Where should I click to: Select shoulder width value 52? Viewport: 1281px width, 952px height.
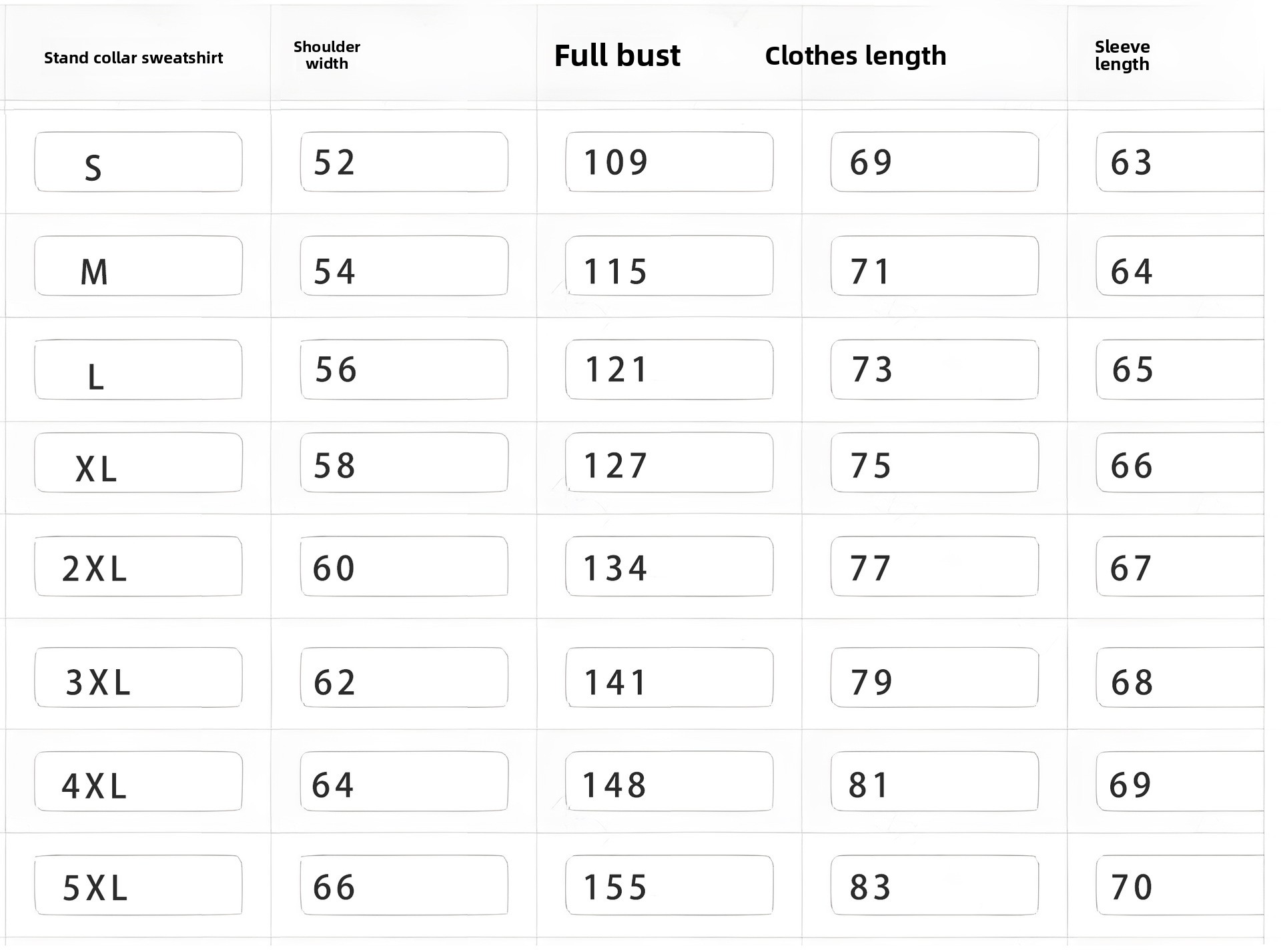tap(404, 162)
